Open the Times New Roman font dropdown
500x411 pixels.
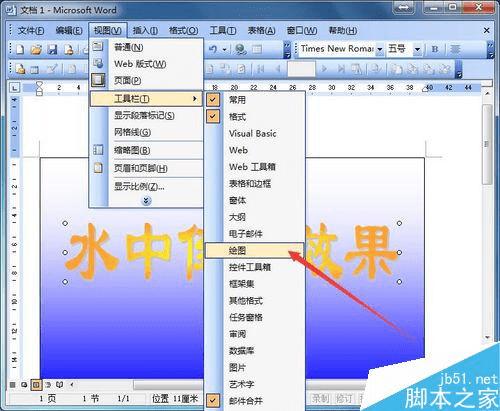coord(379,49)
